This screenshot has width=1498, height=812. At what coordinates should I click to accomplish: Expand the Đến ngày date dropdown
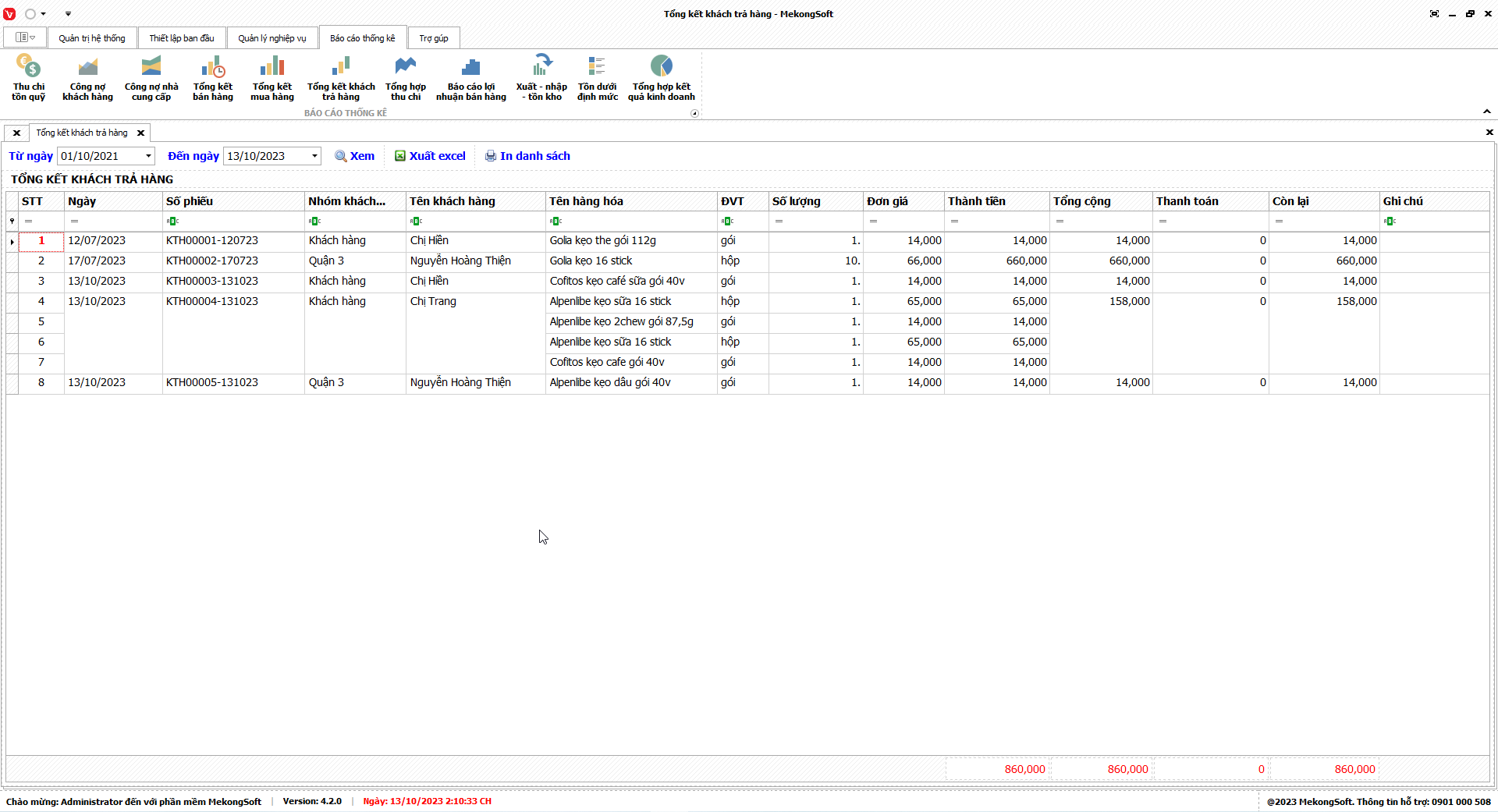coord(314,156)
